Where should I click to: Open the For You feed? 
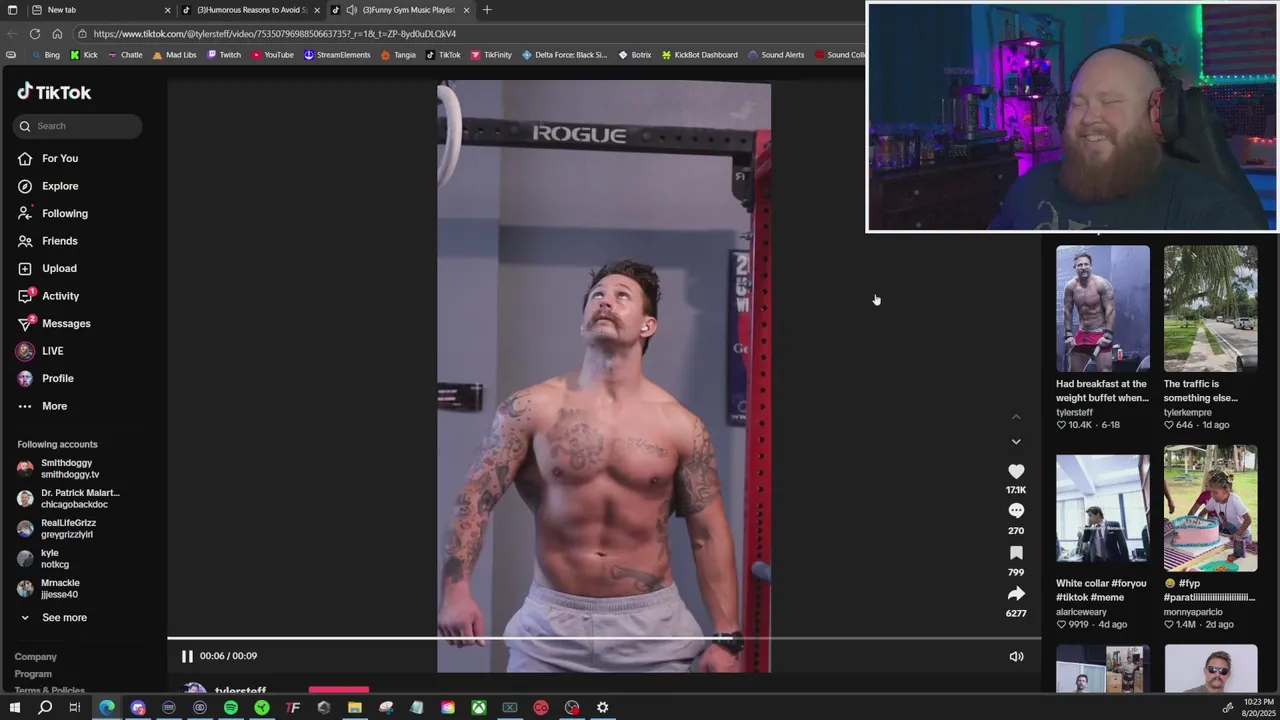(x=48, y=158)
